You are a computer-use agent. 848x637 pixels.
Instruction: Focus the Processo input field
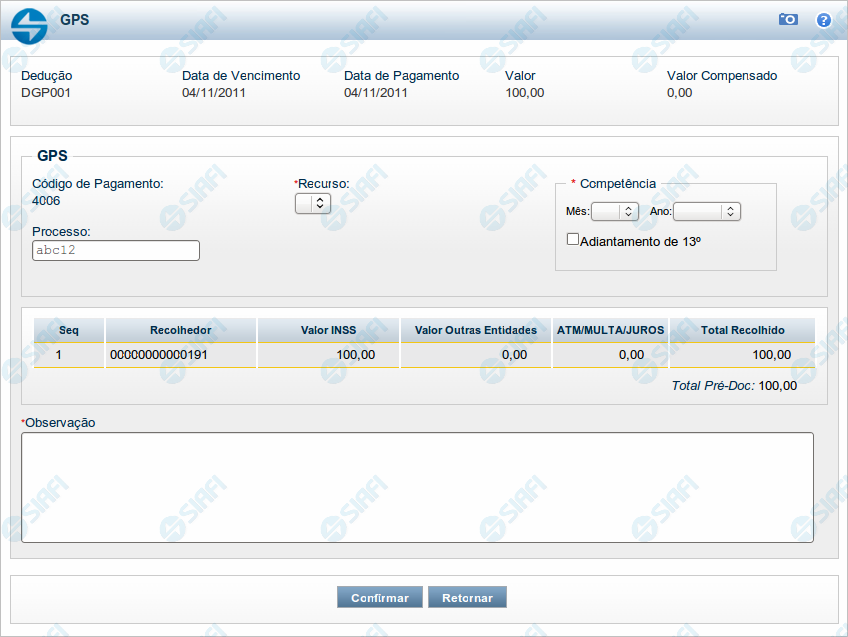pyautogui.click(x=116, y=251)
